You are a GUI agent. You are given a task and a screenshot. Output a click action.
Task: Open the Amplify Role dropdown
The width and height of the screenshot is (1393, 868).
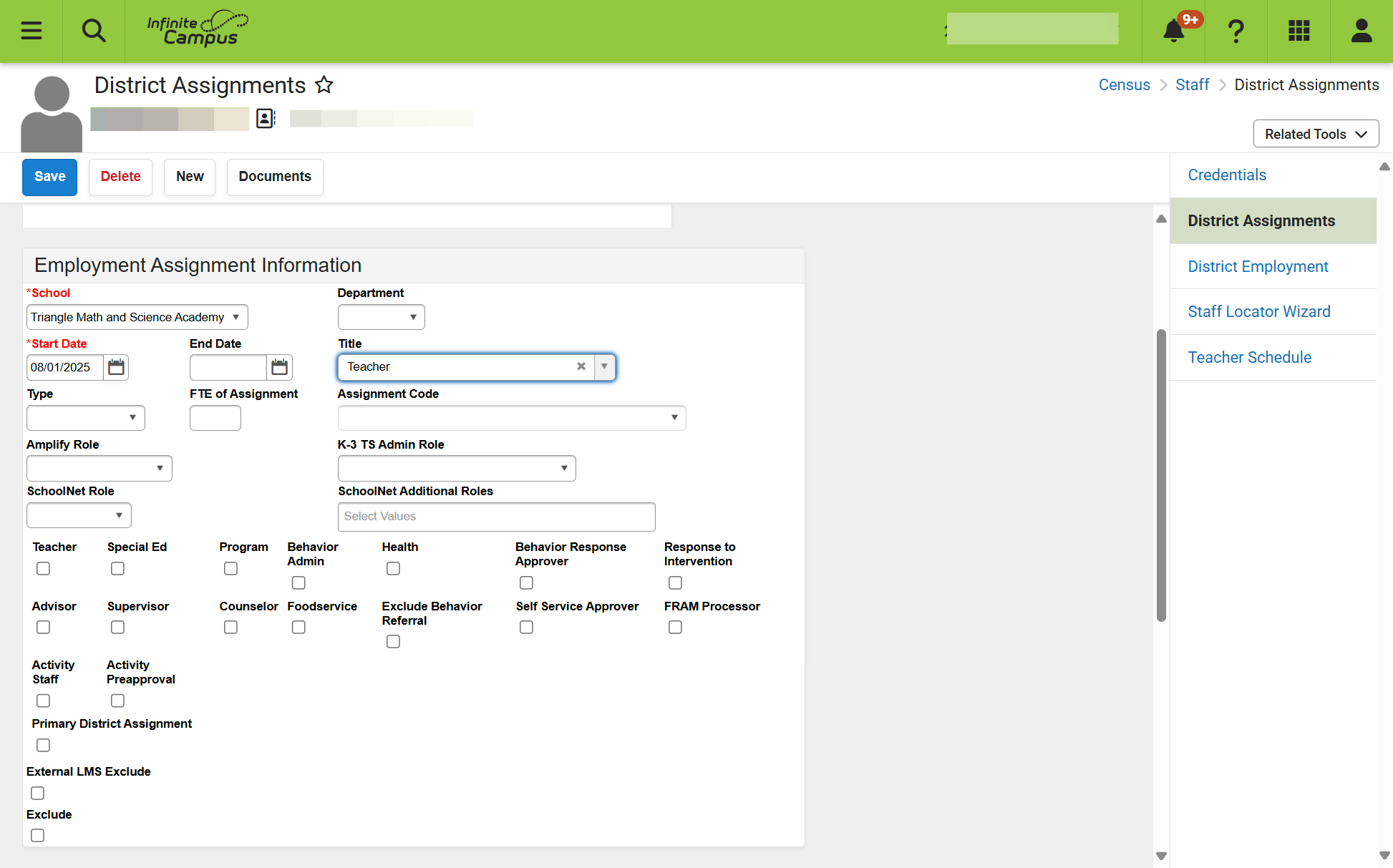click(99, 469)
